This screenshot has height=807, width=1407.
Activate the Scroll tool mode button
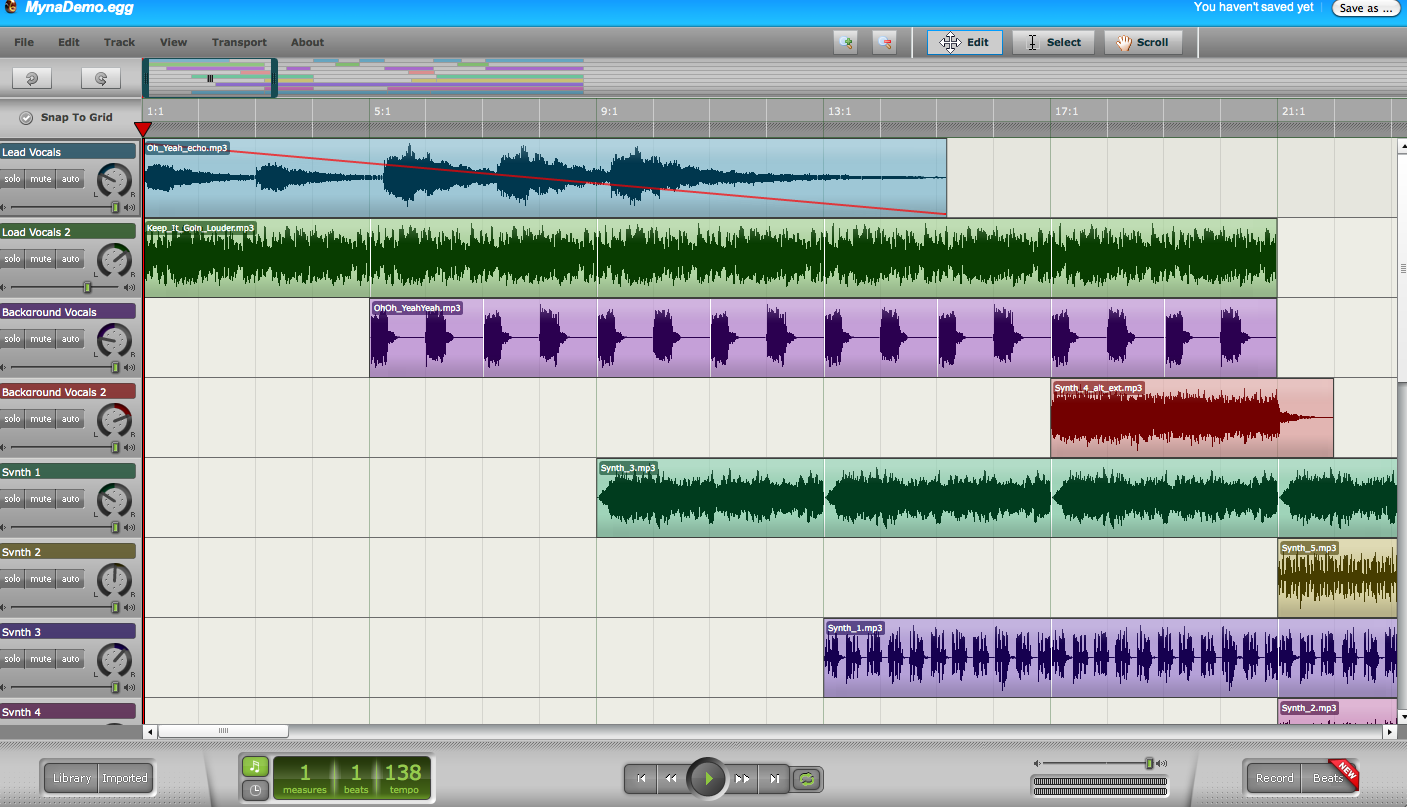coord(1143,42)
